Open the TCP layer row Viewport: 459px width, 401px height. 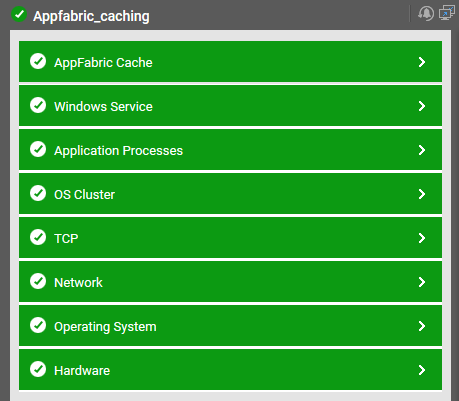(x=230, y=238)
